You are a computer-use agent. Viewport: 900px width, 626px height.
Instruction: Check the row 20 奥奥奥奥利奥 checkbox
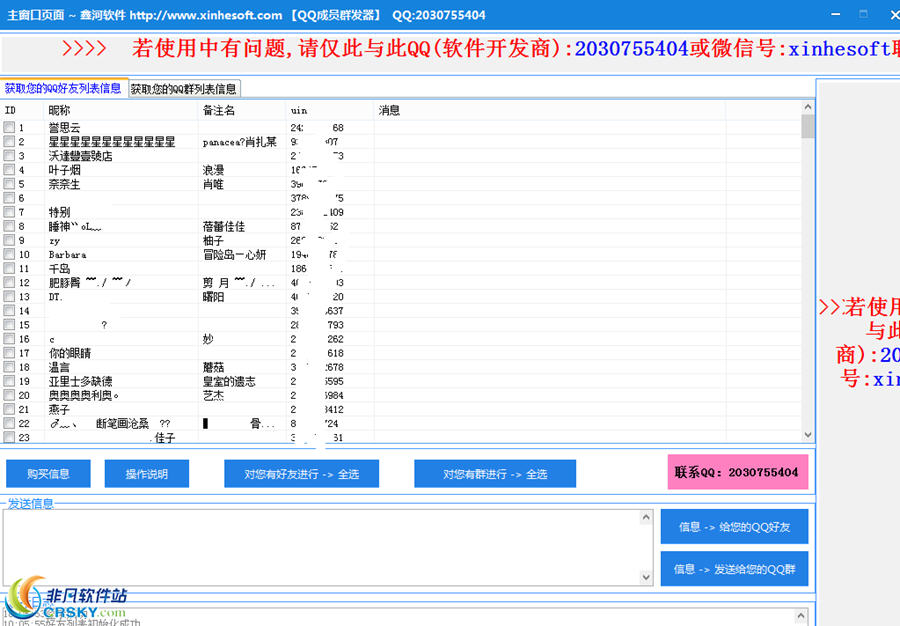tap(9, 395)
